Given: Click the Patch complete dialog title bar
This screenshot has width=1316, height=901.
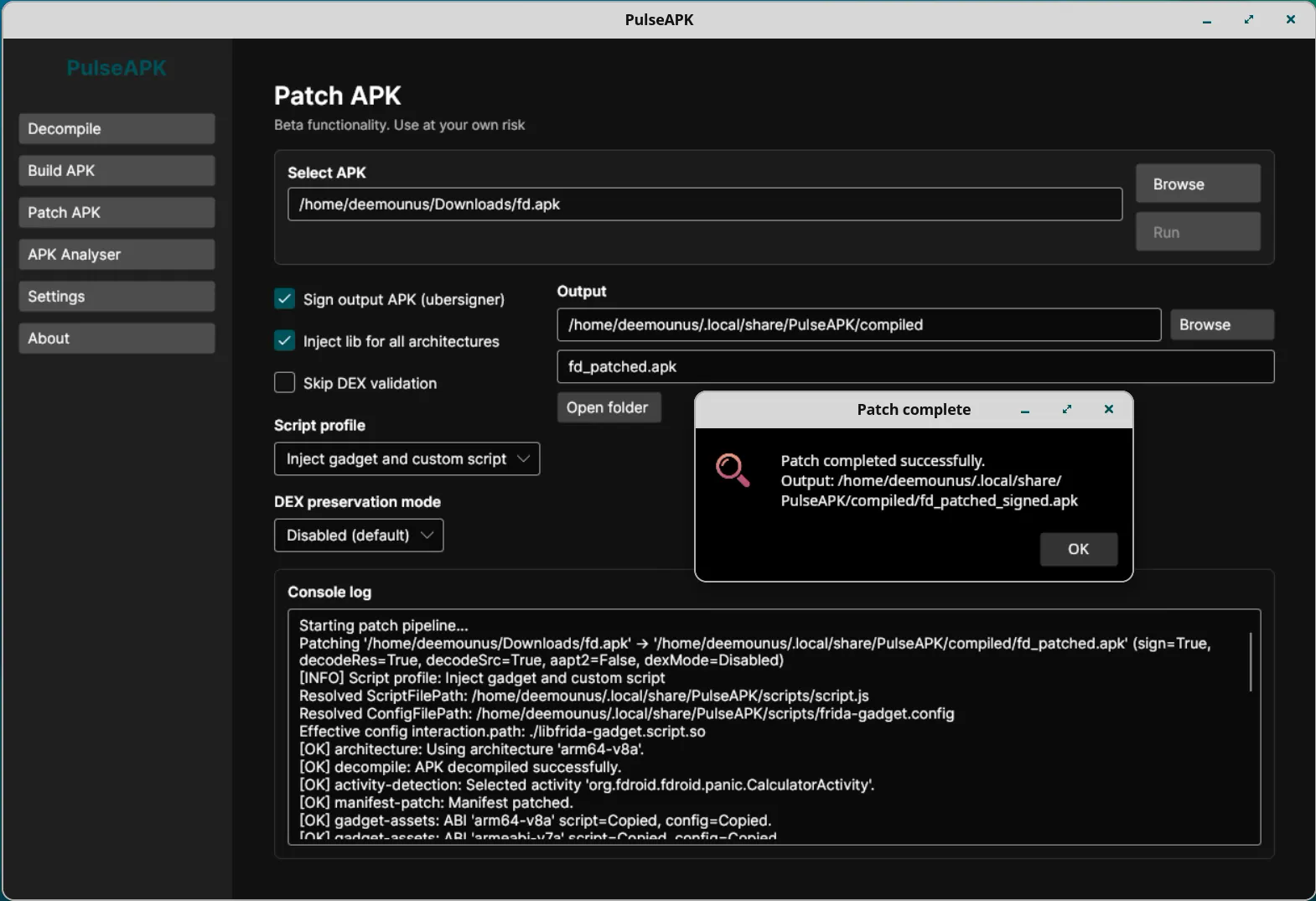Looking at the screenshot, I should (914, 410).
